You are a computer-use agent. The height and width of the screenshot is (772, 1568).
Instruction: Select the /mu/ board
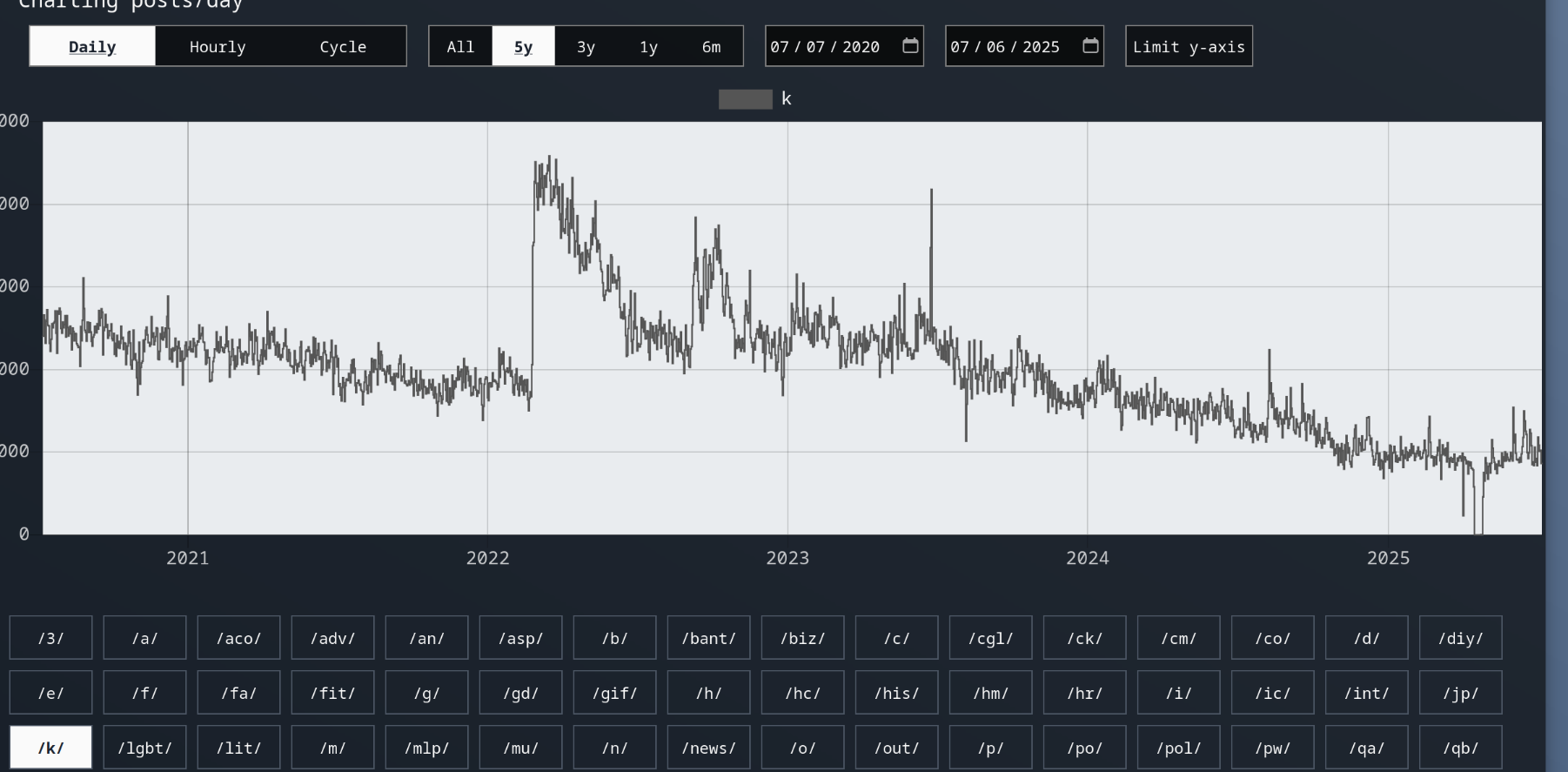[520, 748]
